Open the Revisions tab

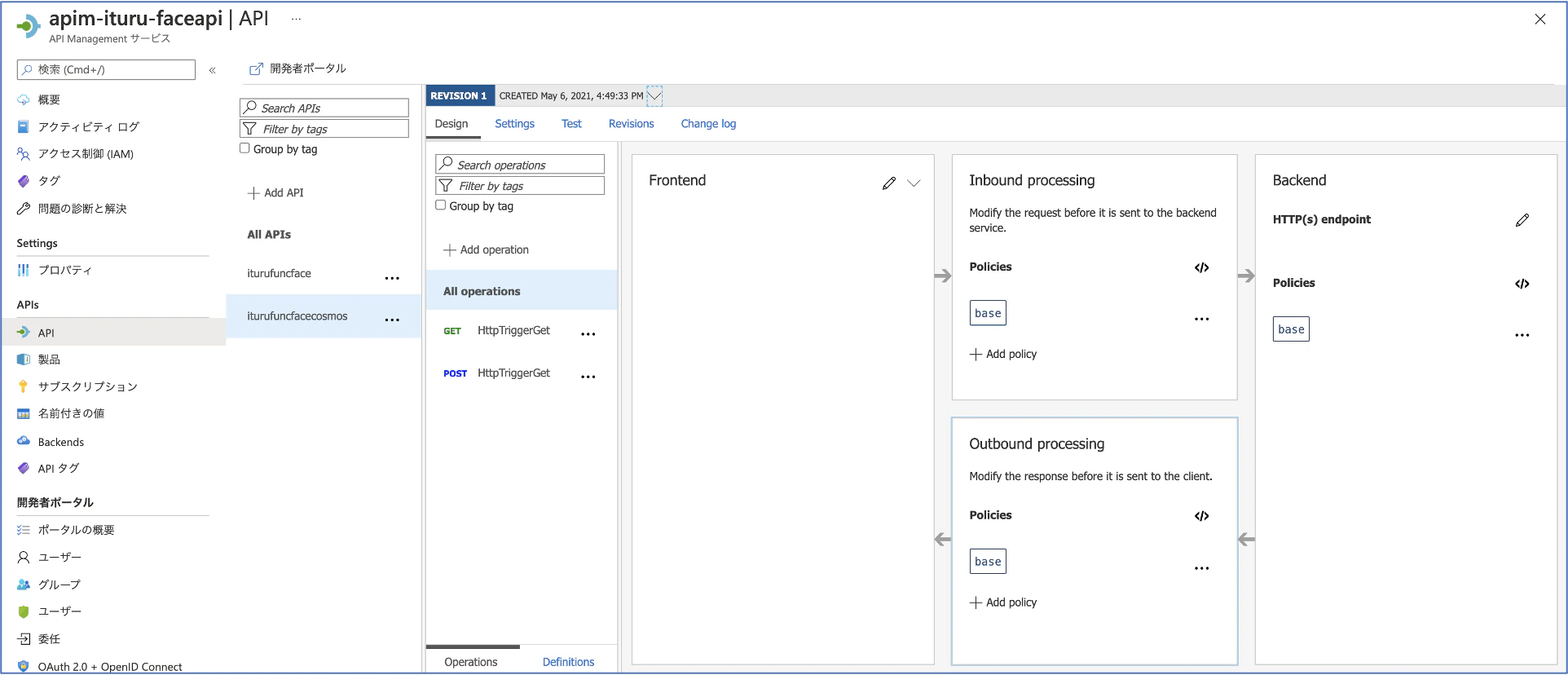pyautogui.click(x=632, y=124)
